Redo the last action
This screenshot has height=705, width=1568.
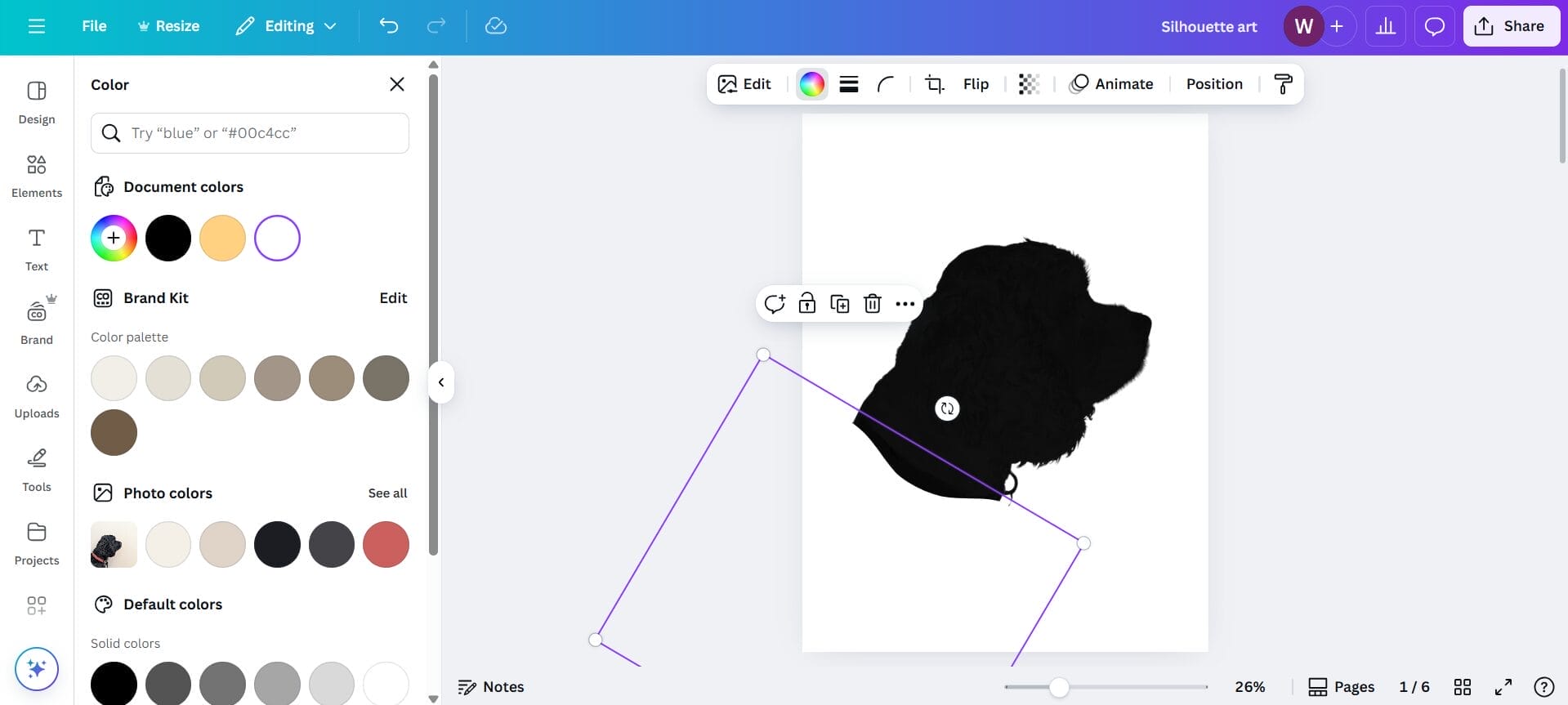point(436,26)
